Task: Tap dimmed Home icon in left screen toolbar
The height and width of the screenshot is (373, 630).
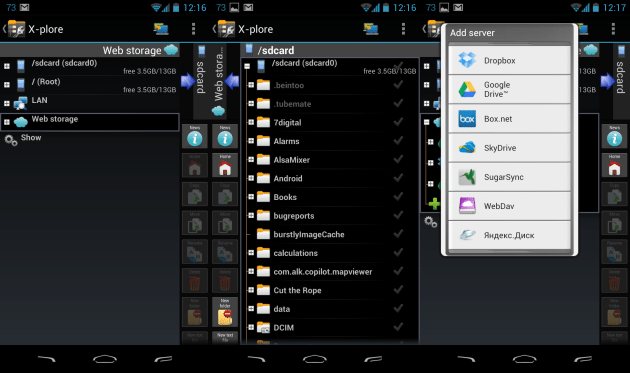Action: pos(195,165)
